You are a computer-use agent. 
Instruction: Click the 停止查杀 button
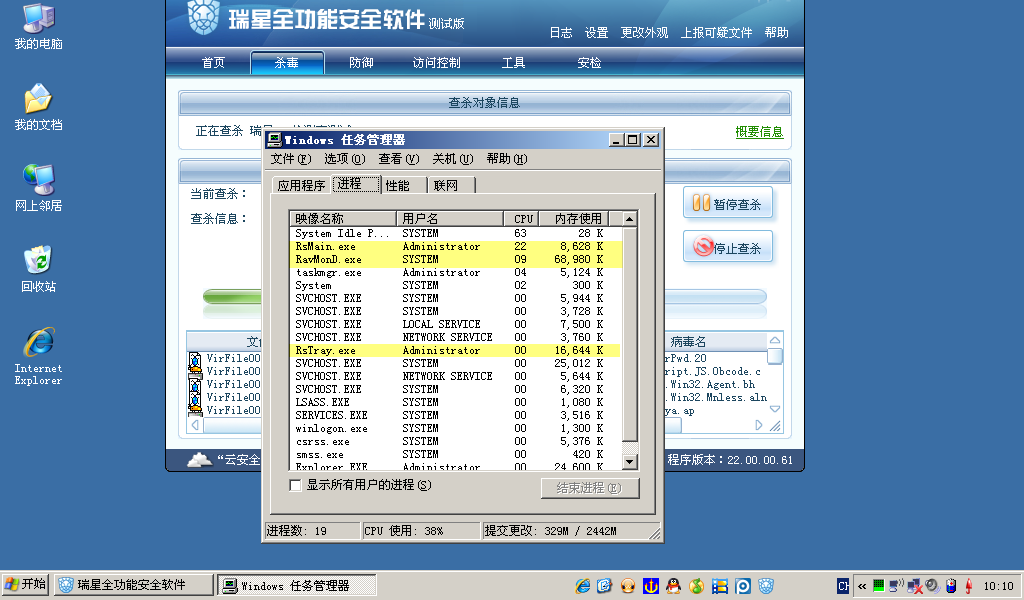coord(728,247)
